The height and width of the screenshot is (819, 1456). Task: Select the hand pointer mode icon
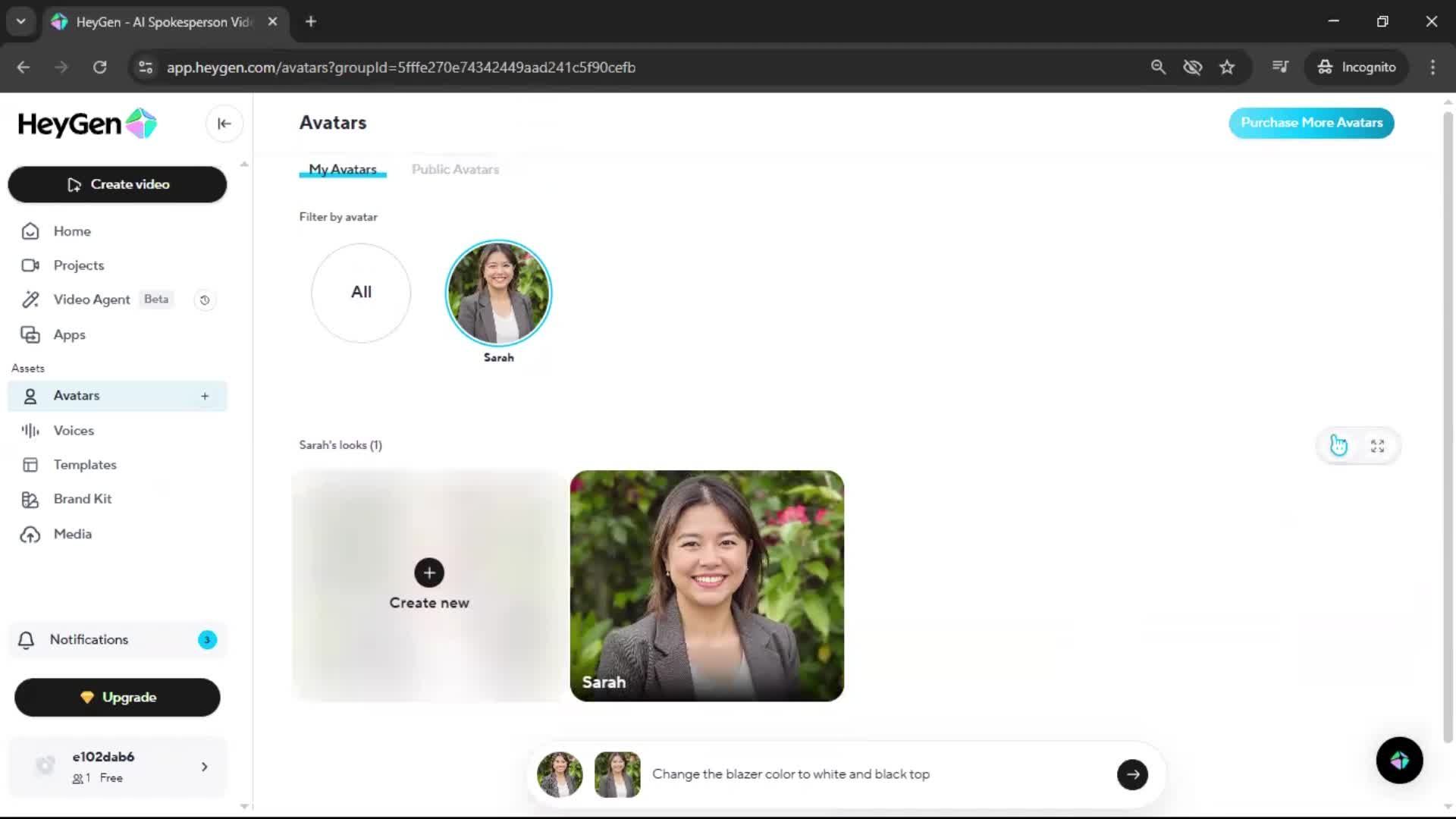click(1338, 446)
